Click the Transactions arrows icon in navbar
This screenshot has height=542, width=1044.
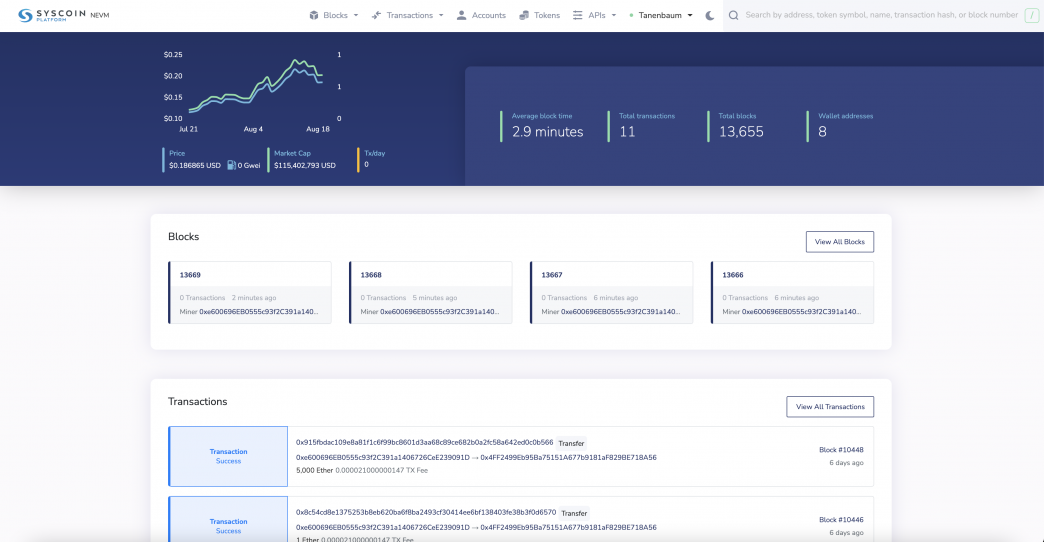coord(376,16)
